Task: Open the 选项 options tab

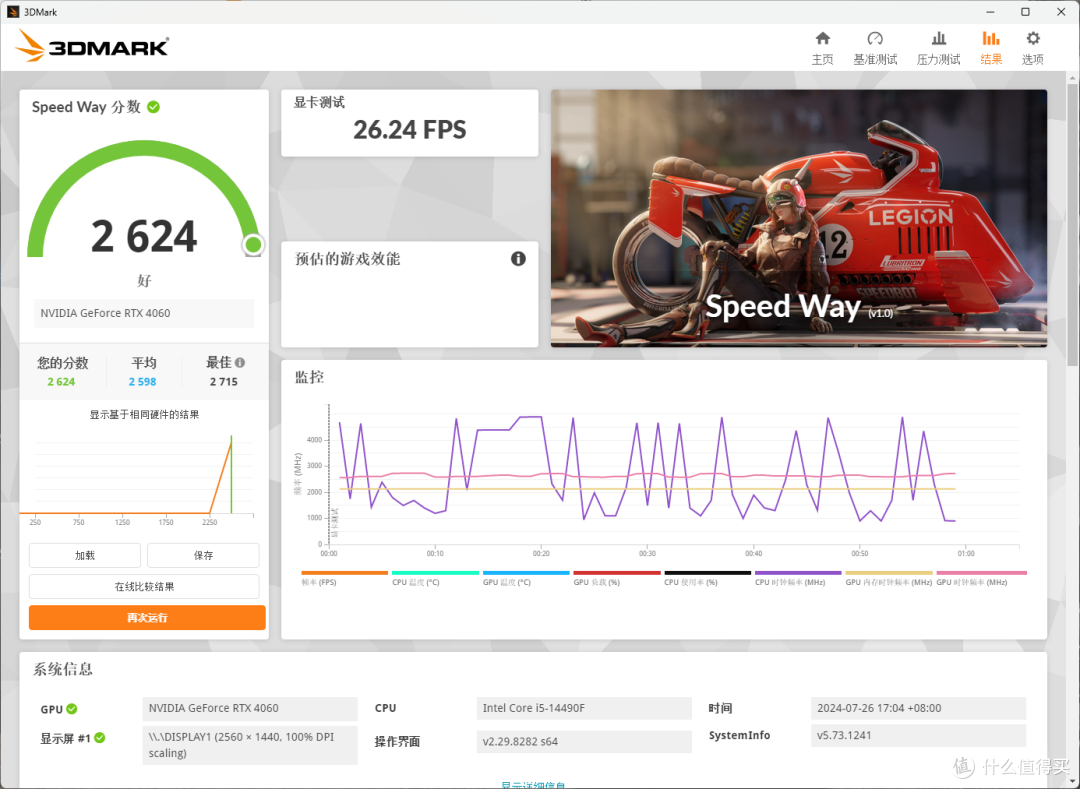Action: pos(1032,48)
